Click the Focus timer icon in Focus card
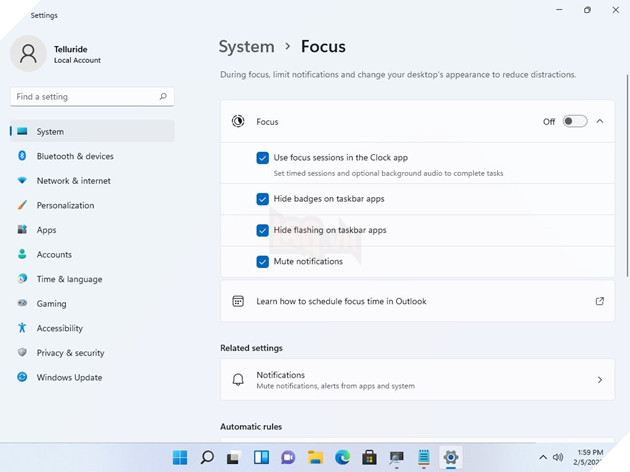 point(238,121)
